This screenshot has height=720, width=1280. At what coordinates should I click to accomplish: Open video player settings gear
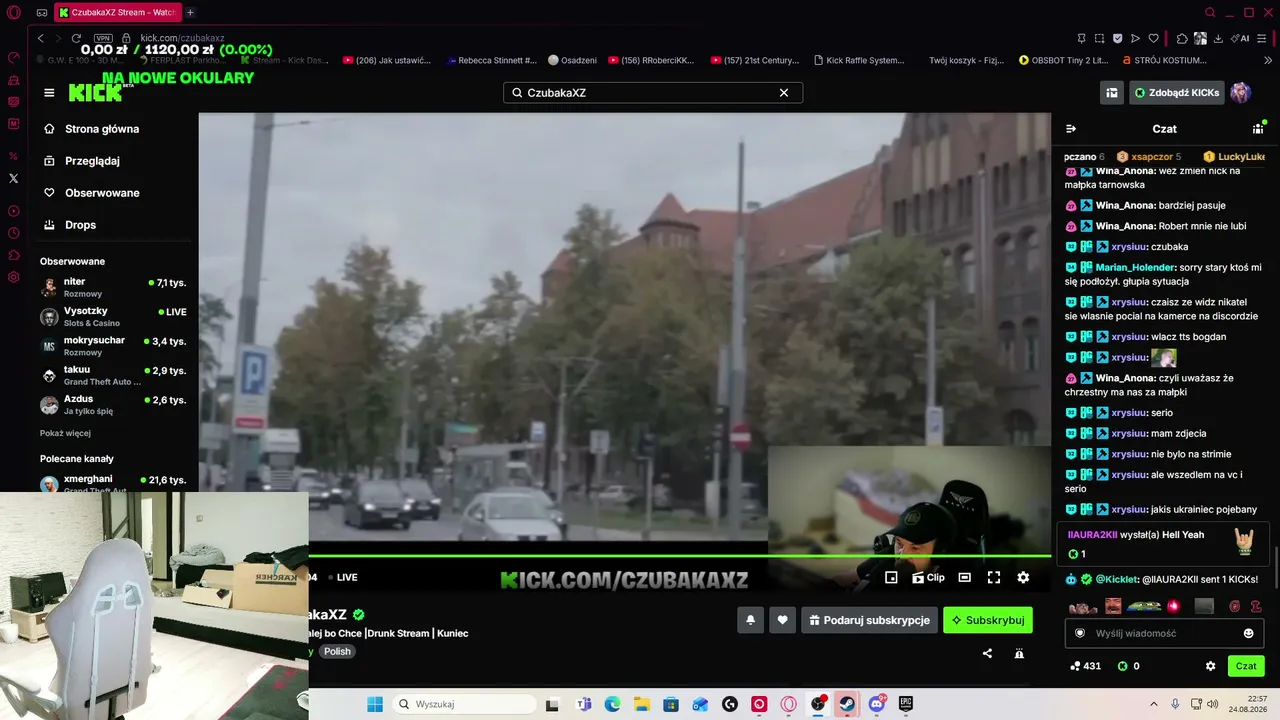[x=1023, y=577]
